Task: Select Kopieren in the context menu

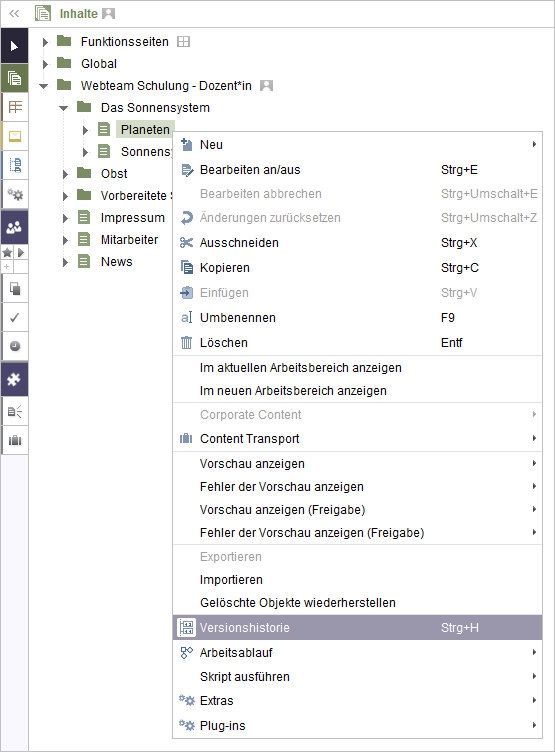Action: (x=357, y=268)
